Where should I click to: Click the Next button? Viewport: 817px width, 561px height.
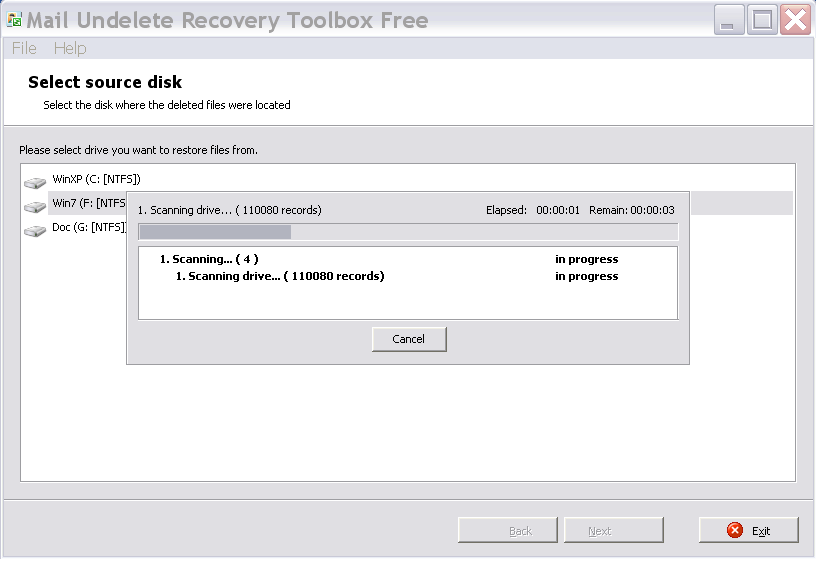(x=614, y=530)
